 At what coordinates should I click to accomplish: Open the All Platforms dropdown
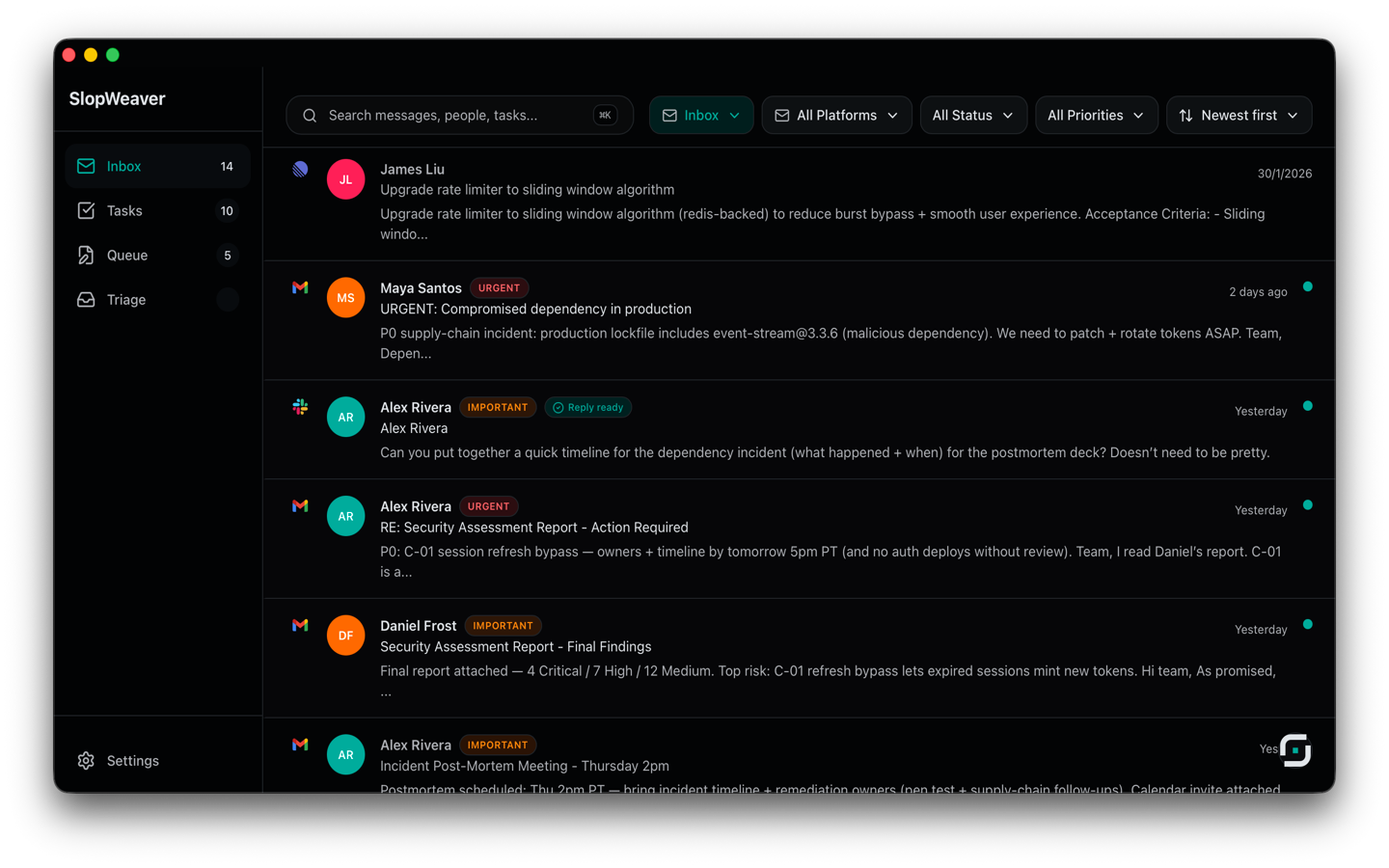click(x=836, y=115)
